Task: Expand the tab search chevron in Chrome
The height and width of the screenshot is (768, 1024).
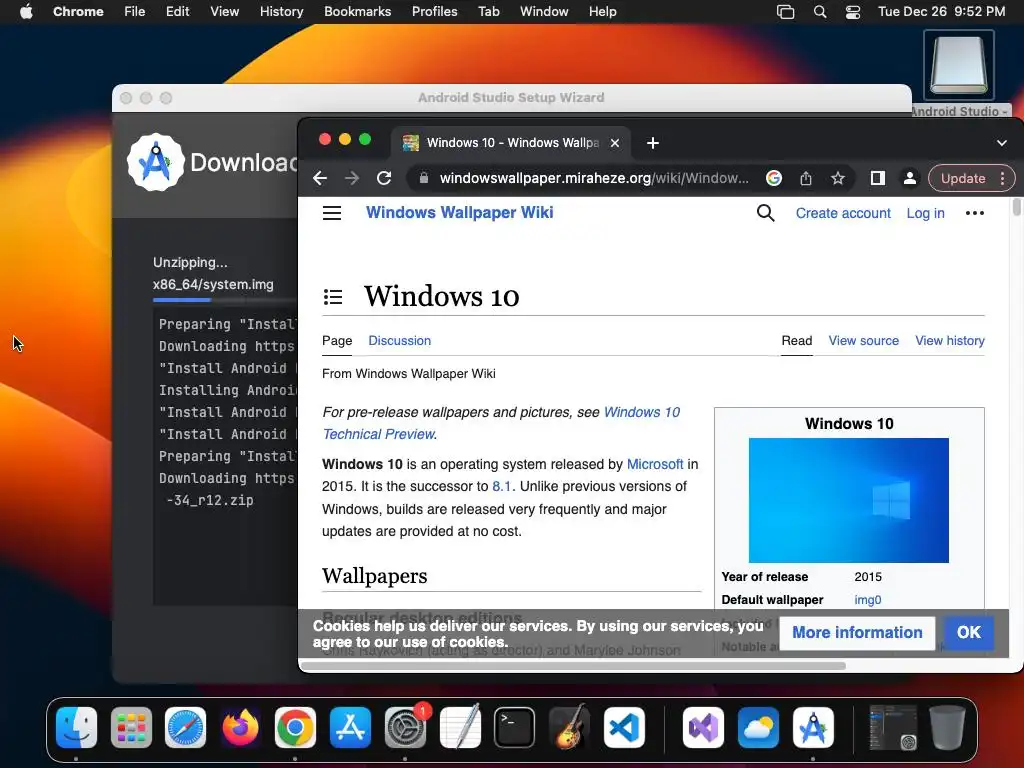Action: (x=1002, y=143)
